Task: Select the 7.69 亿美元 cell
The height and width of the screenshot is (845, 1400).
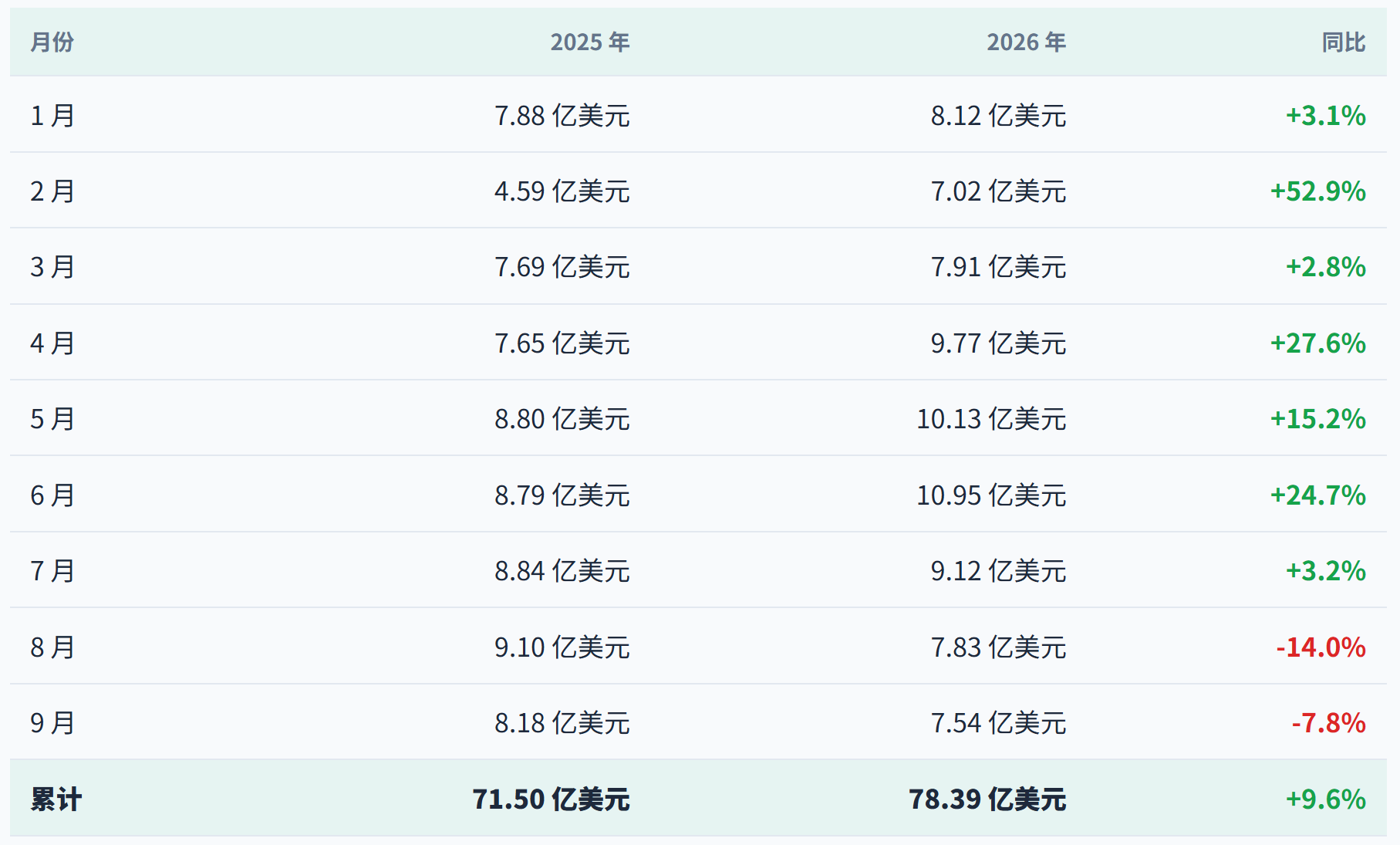Action: [562, 267]
